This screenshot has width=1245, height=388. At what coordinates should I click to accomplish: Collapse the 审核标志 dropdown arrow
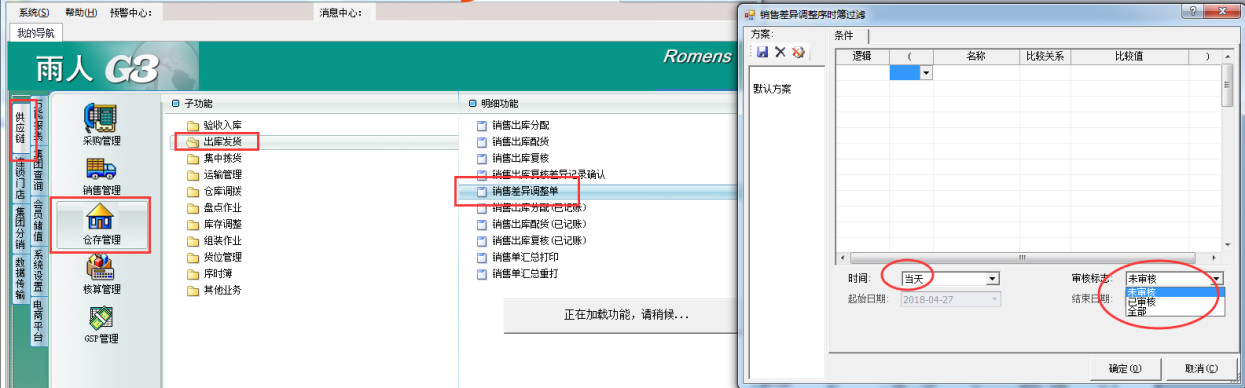click(x=1217, y=279)
